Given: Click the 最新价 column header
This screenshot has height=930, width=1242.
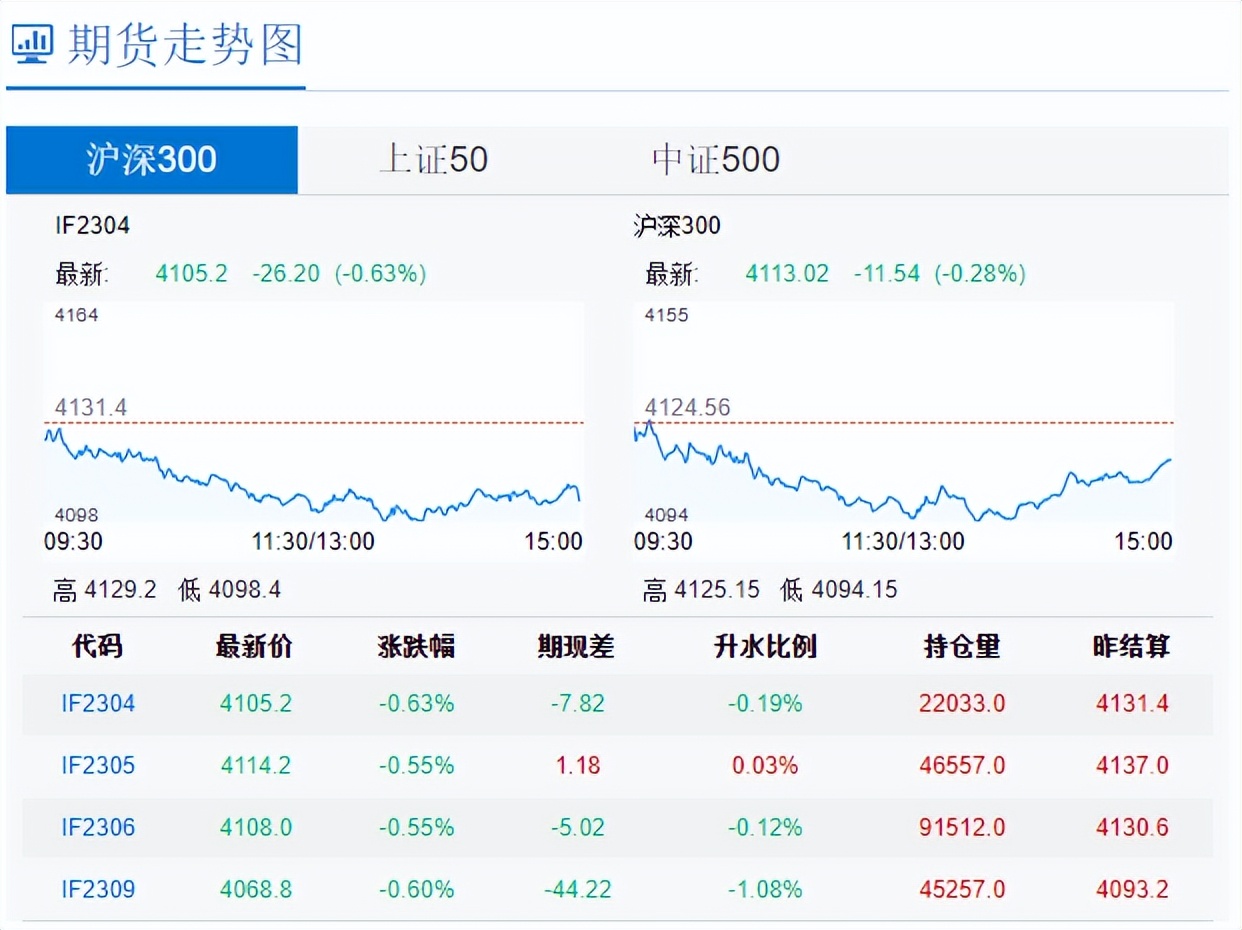Looking at the screenshot, I should [x=253, y=646].
